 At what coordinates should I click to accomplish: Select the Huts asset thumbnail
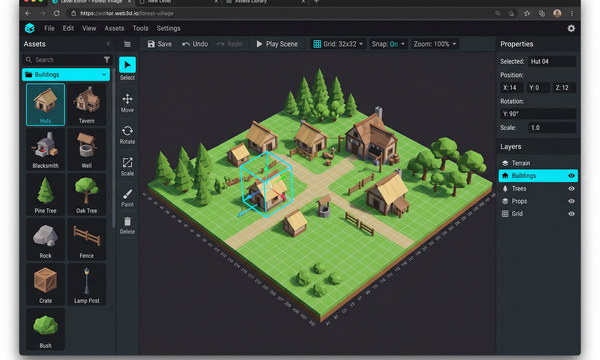point(45,104)
